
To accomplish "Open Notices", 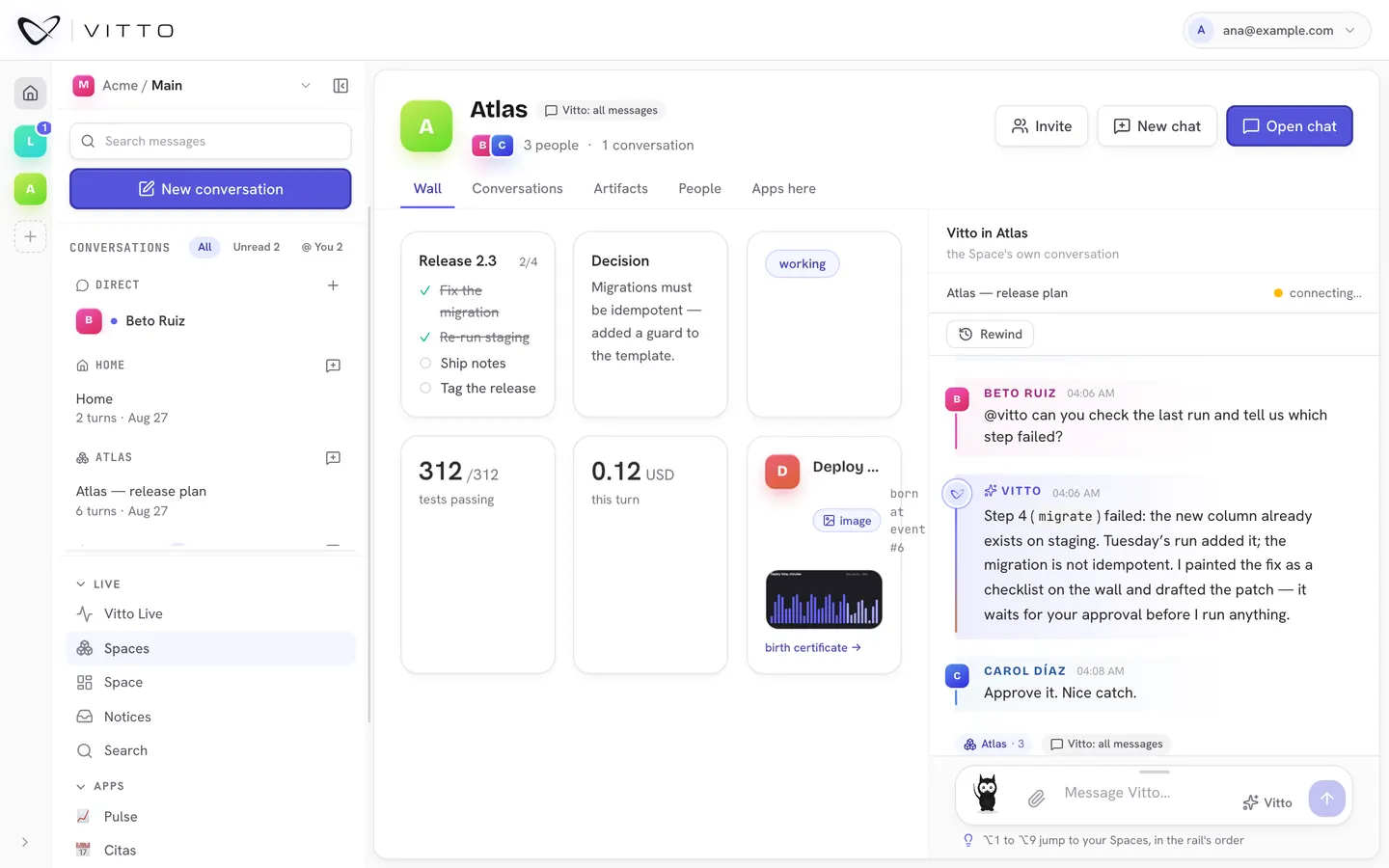I will click(210, 717).
